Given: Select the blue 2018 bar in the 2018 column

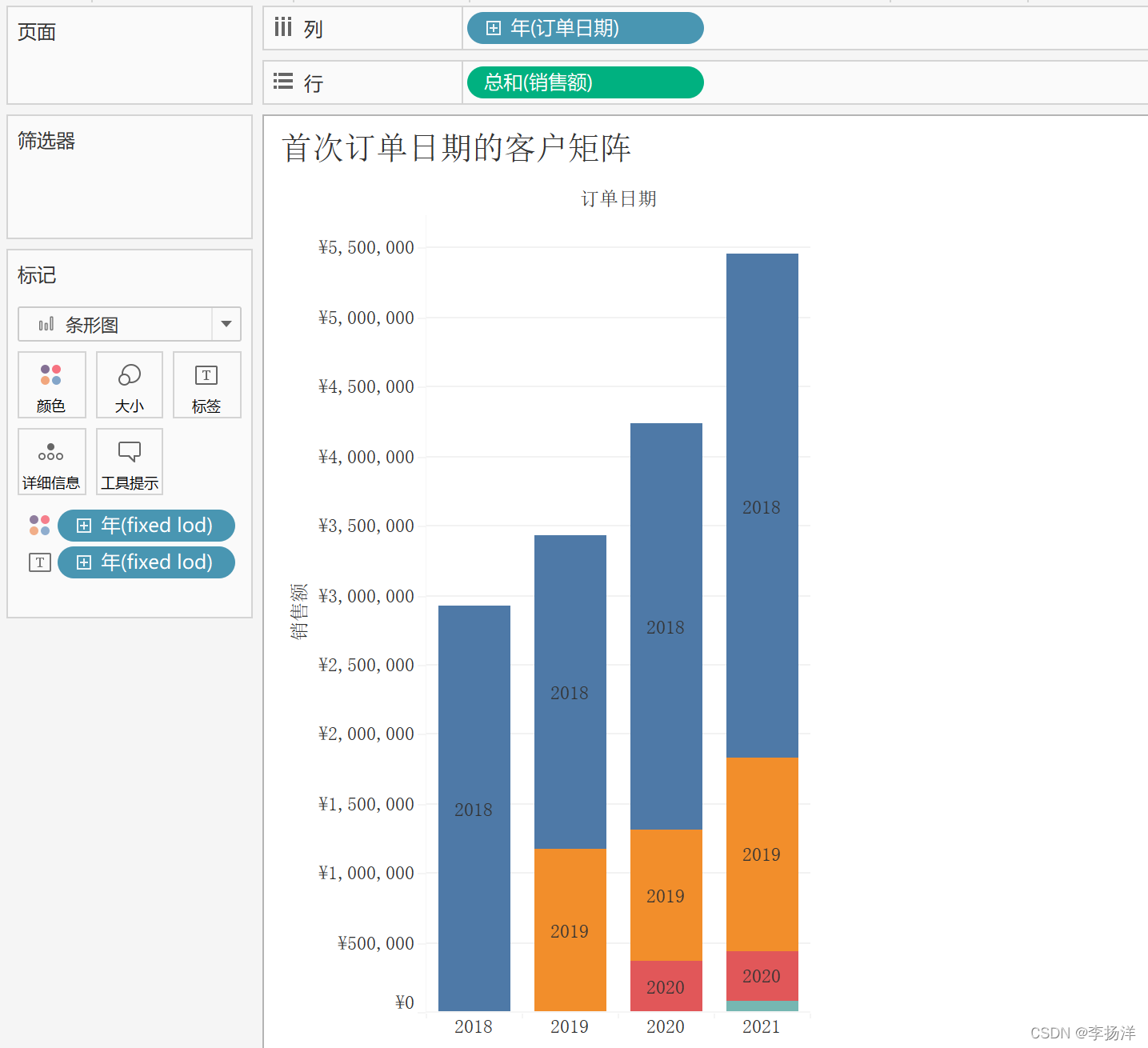Looking at the screenshot, I should (x=474, y=808).
